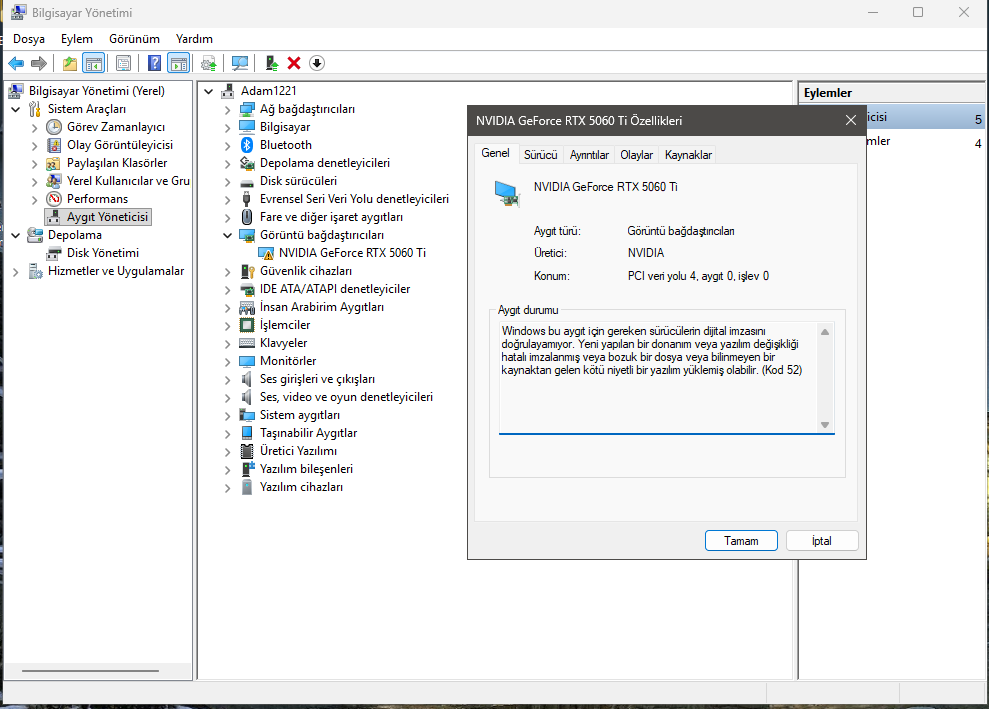Viewport: 989px width, 709px height.
Task: Open the Görünüm menu
Action: (x=134, y=39)
